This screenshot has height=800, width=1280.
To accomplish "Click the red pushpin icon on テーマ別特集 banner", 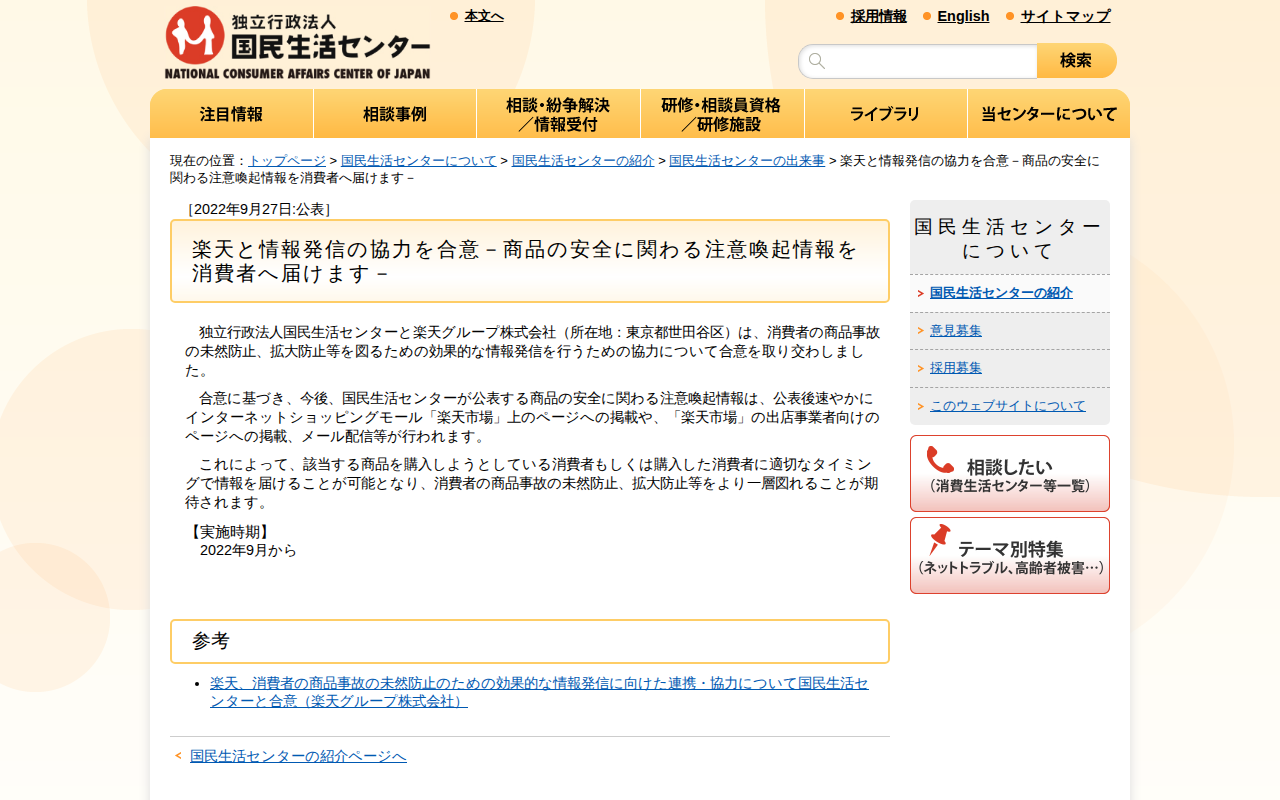I will coord(939,540).
